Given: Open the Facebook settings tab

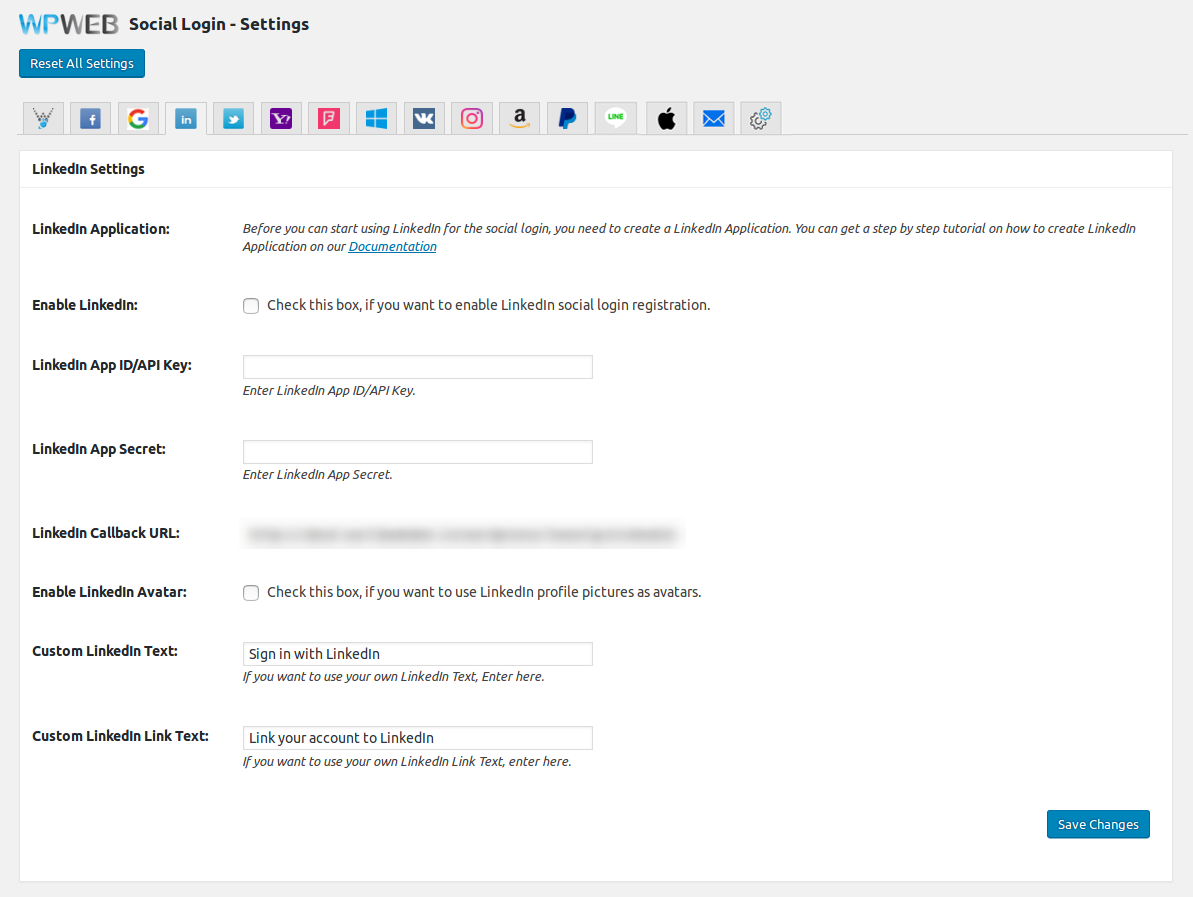Looking at the screenshot, I should pyautogui.click(x=90, y=119).
